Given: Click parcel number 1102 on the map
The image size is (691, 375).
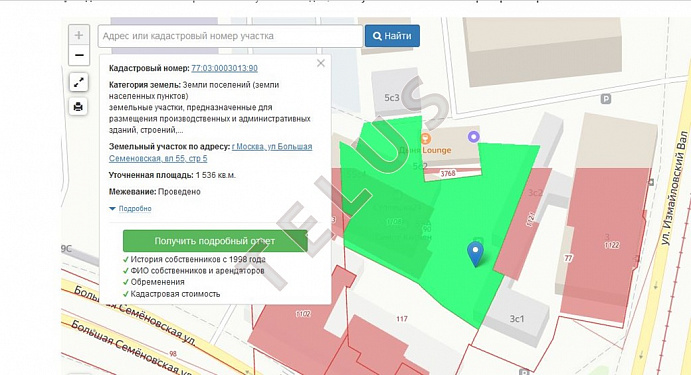Looking at the screenshot, I should 303,314.
